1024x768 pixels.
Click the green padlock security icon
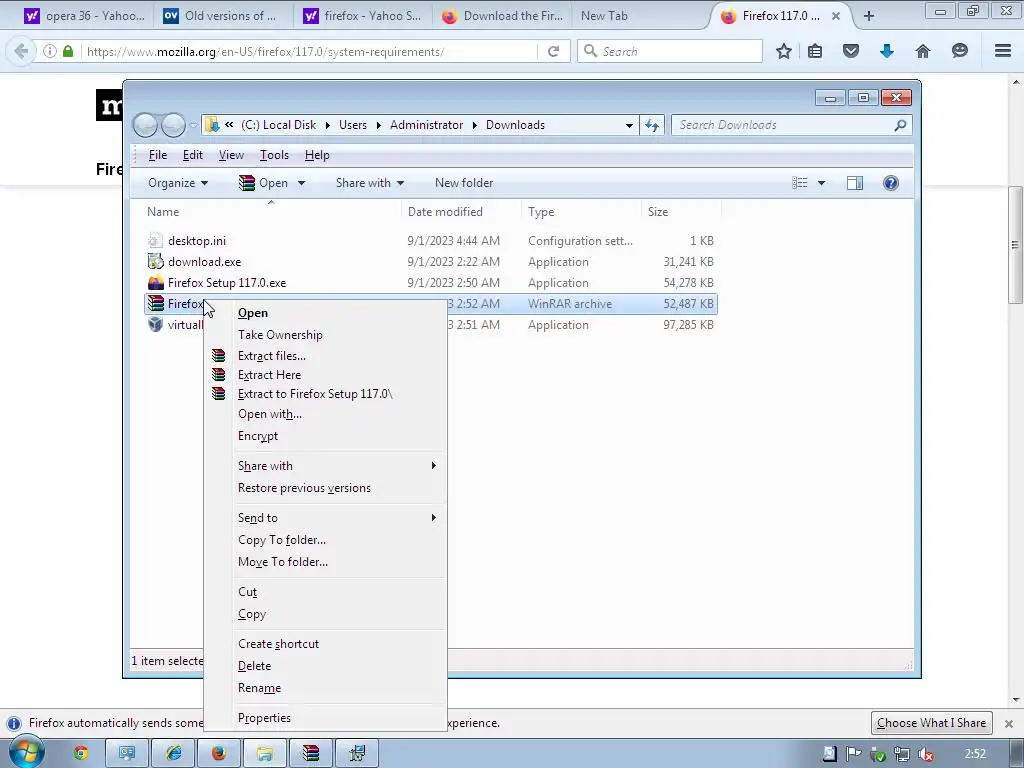68,51
